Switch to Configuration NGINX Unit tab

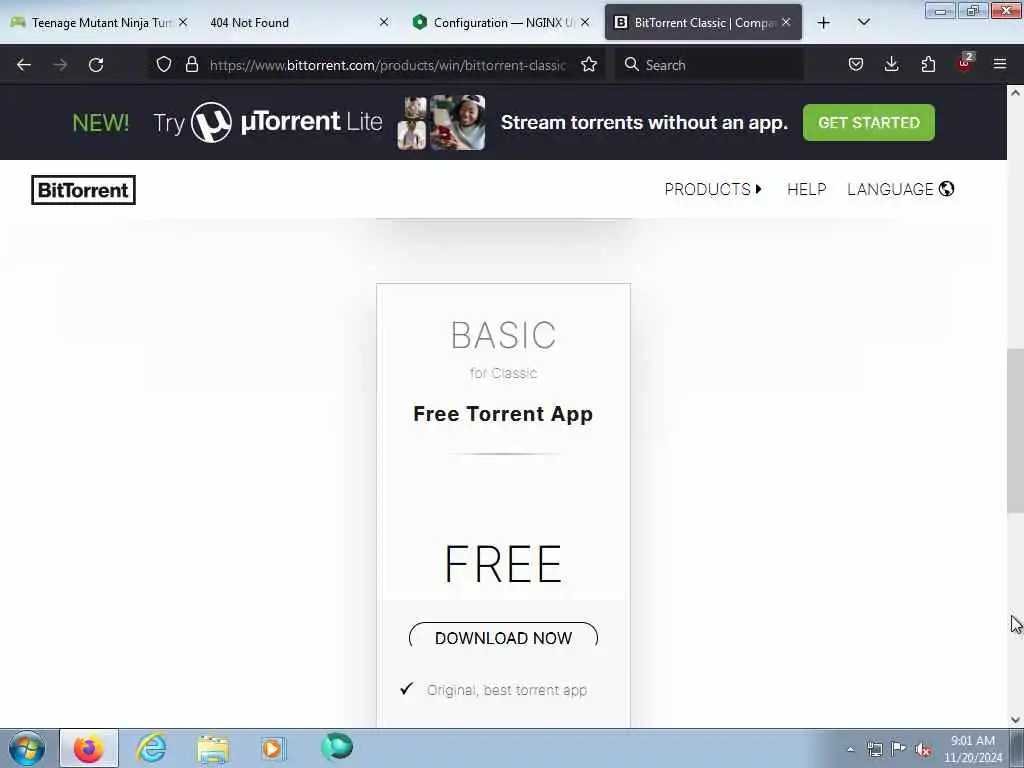point(502,23)
